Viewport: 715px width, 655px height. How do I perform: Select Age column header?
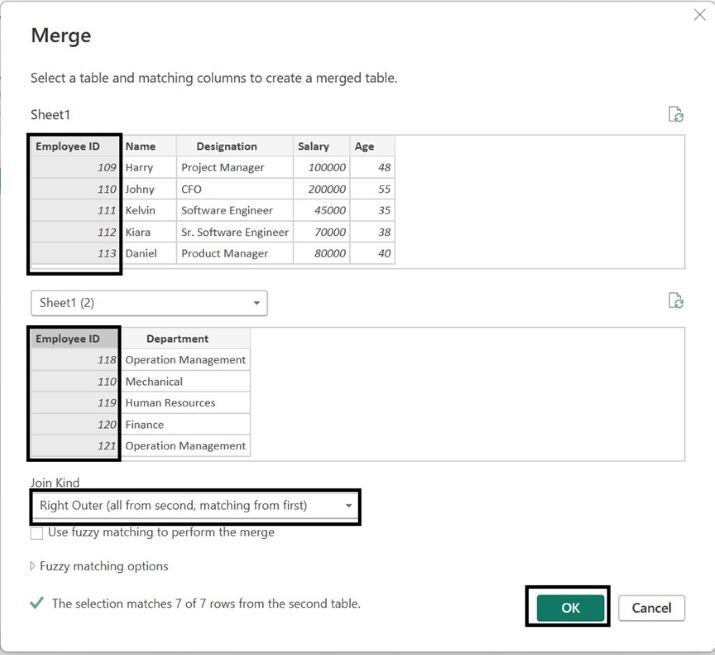365,146
